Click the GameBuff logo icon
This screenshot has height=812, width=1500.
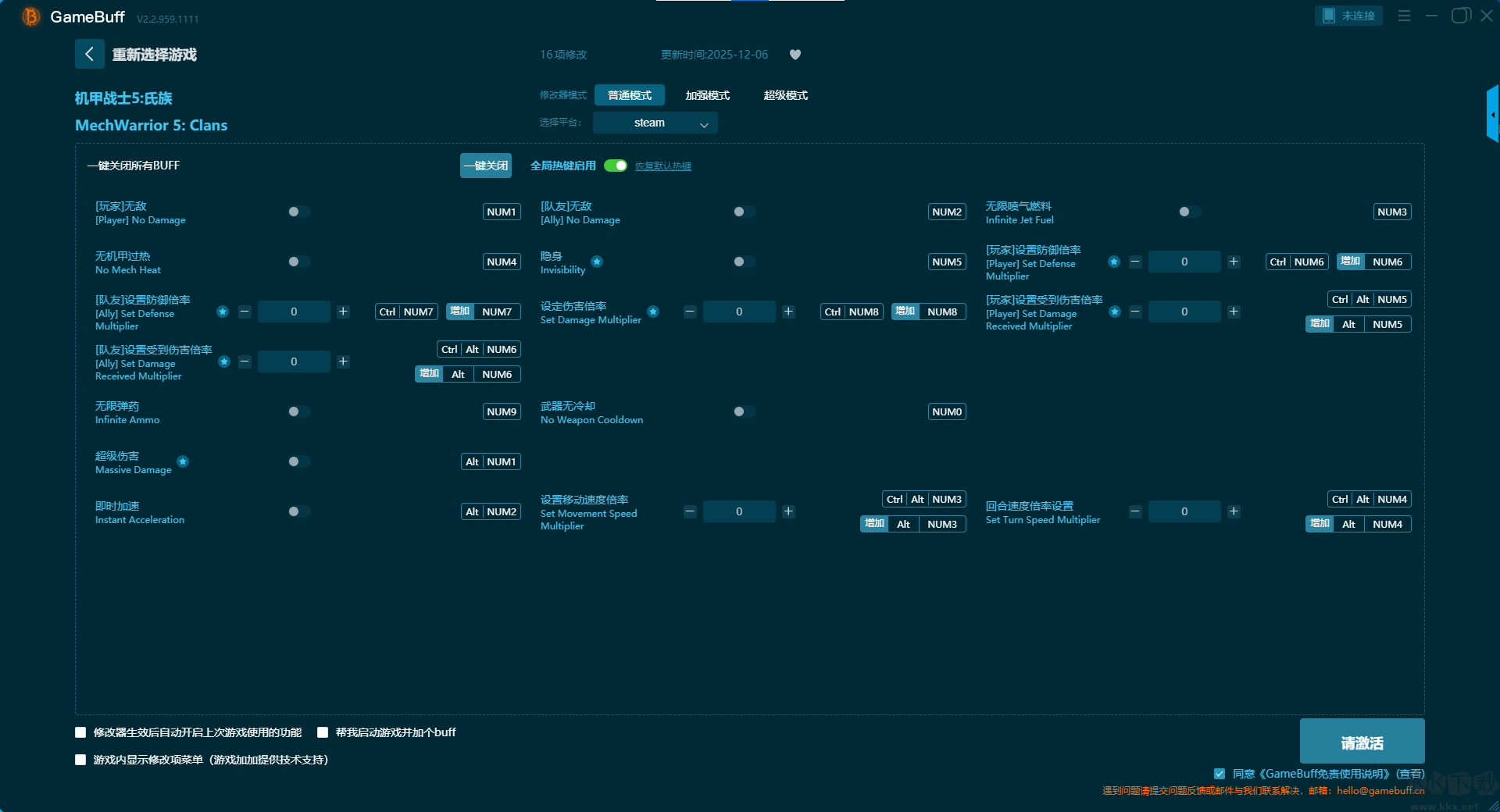point(31,16)
